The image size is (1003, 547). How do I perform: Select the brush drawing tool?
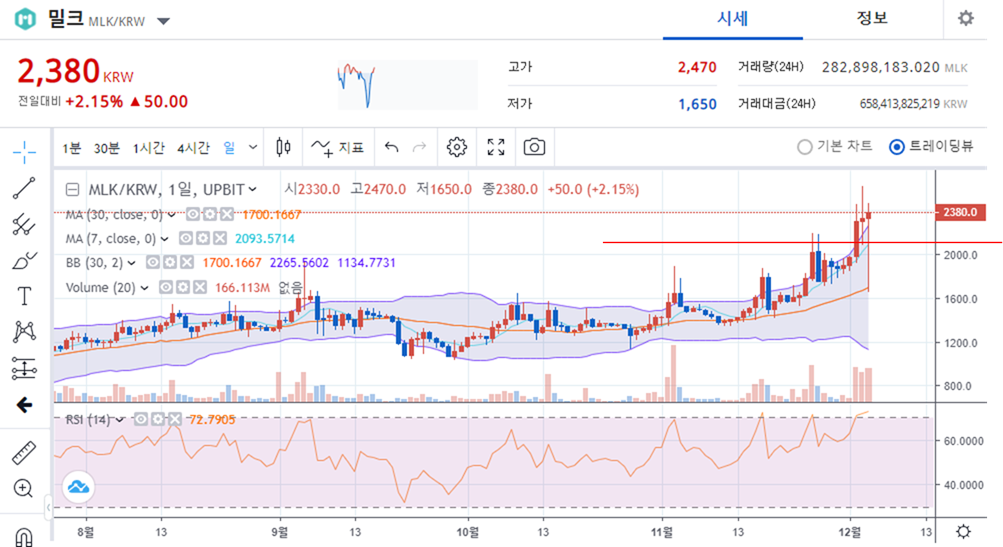(x=24, y=260)
